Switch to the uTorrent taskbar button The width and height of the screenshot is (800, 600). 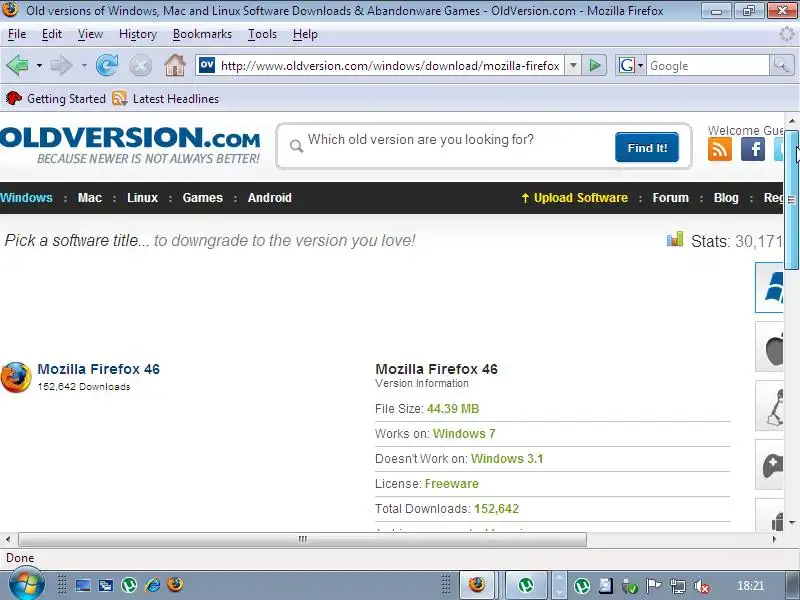[x=526, y=585]
